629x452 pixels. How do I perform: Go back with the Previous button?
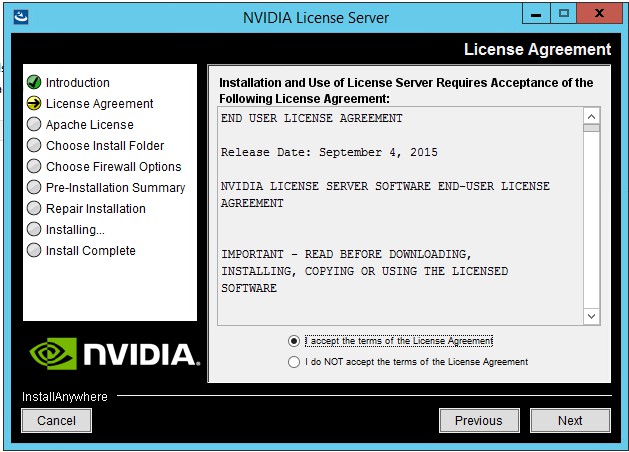(478, 420)
